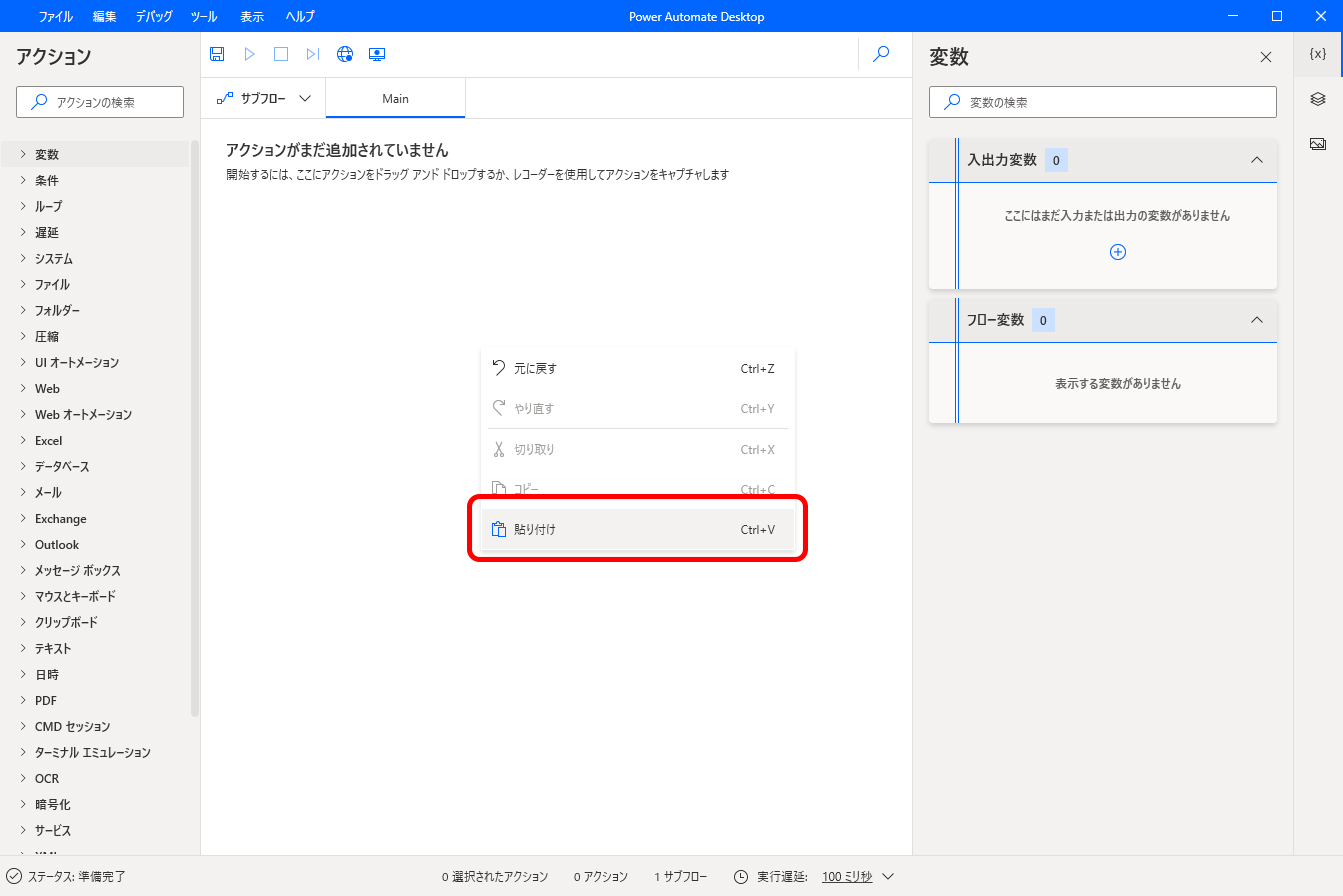The height and width of the screenshot is (896, 1343).
Task: Close the 変数 panel with X
Action: (x=1266, y=57)
